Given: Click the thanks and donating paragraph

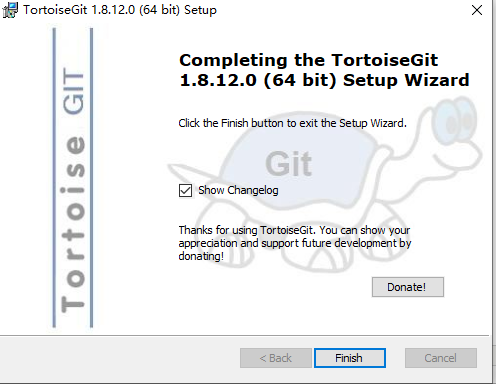Looking at the screenshot, I should (295, 243).
